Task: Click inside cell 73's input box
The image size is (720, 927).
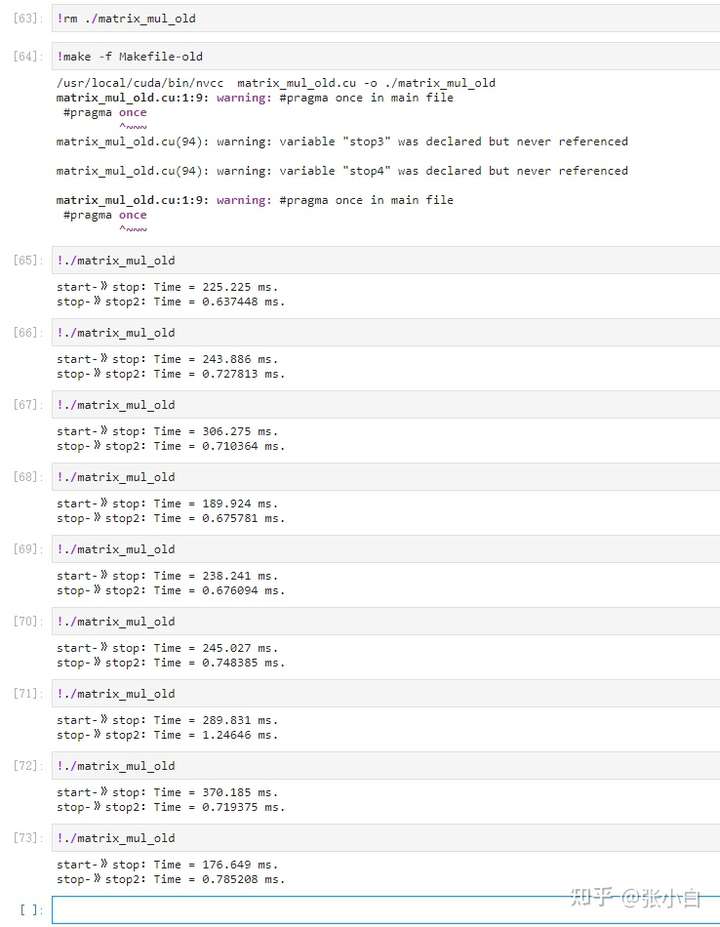Action: point(385,837)
